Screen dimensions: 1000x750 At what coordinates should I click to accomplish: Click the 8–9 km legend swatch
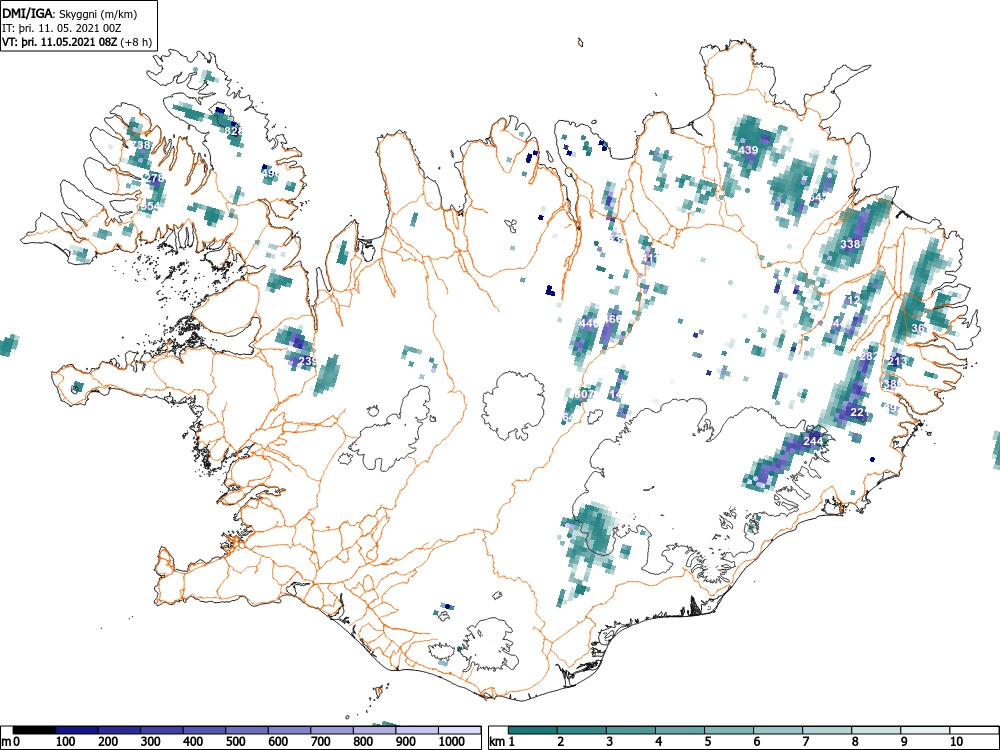pos(876,730)
